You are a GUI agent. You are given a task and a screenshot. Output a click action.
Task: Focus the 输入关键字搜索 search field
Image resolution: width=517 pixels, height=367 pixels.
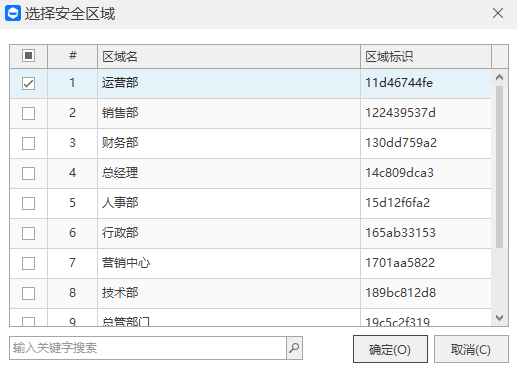pyautogui.click(x=148, y=348)
